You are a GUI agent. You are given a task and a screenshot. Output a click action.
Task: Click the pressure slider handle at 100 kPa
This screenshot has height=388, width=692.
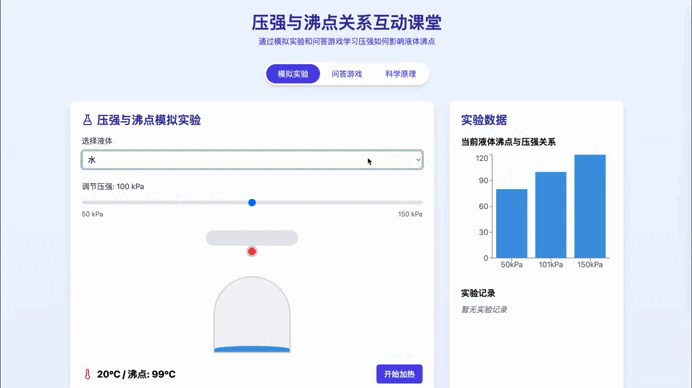[252, 203]
